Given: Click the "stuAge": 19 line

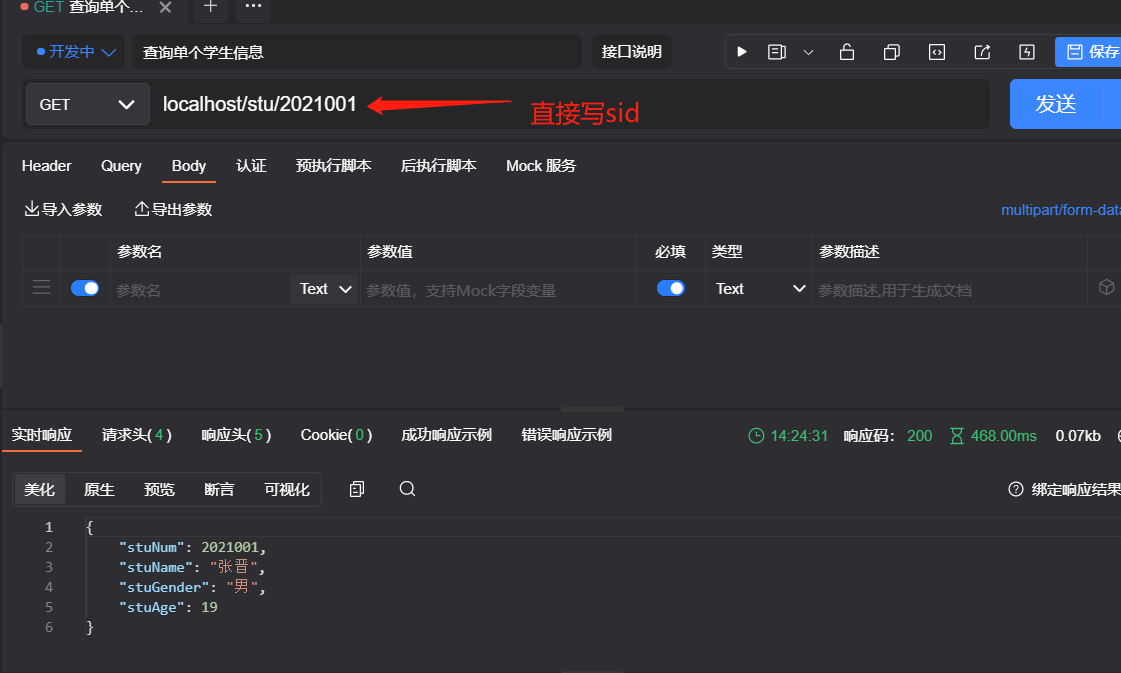Looking at the screenshot, I should [168, 607].
